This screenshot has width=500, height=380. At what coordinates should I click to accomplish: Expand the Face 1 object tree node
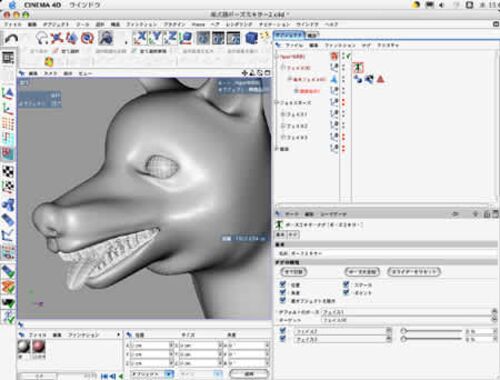(x=283, y=114)
